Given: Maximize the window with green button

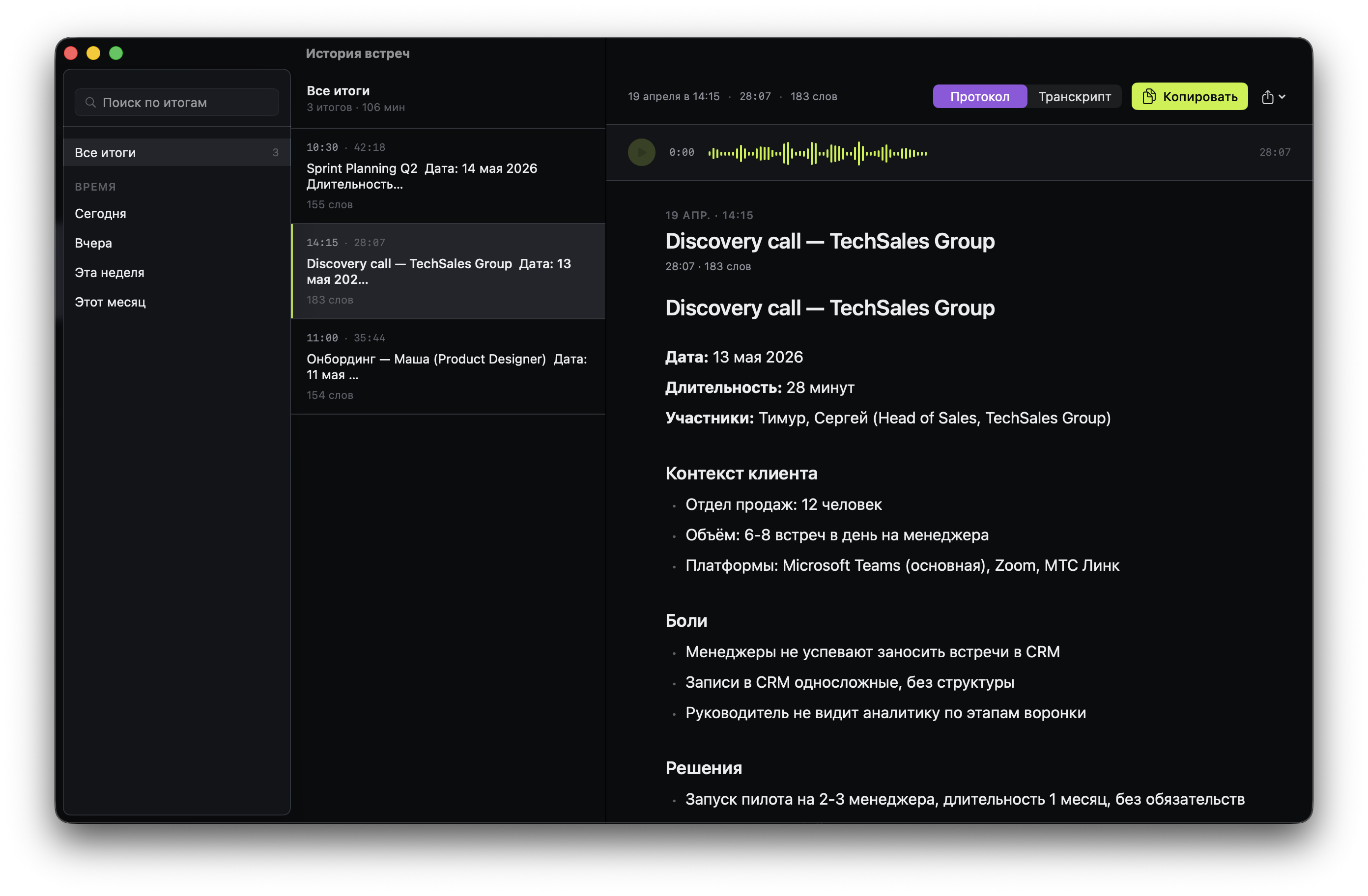Looking at the screenshot, I should (116, 53).
